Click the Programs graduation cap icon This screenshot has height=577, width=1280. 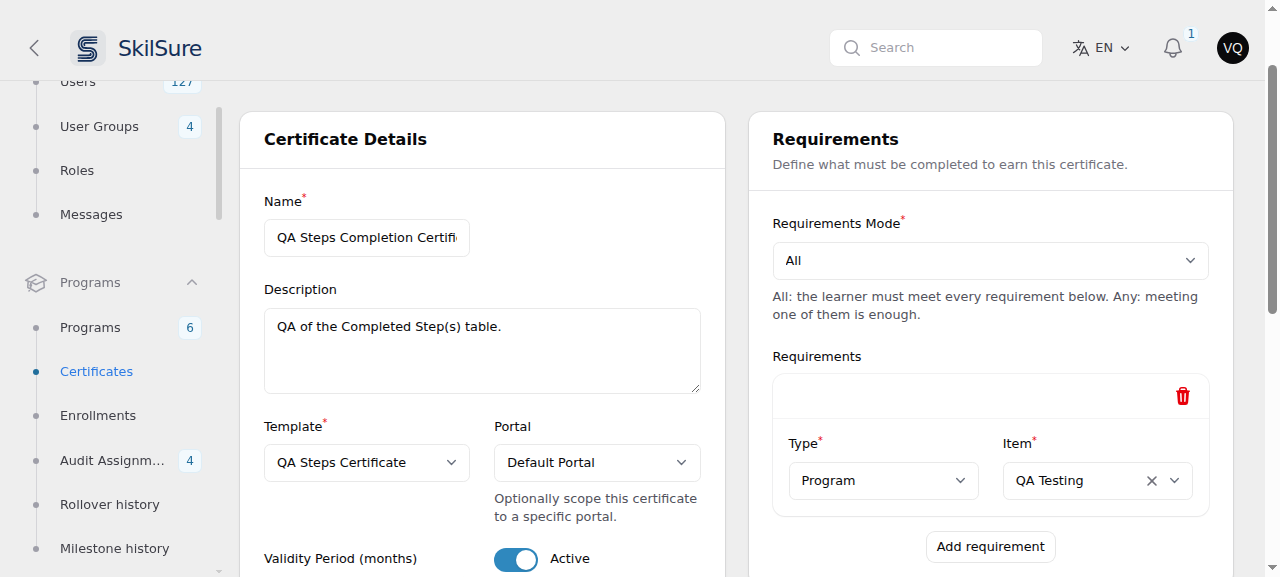pyautogui.click(x=36, y=283)
